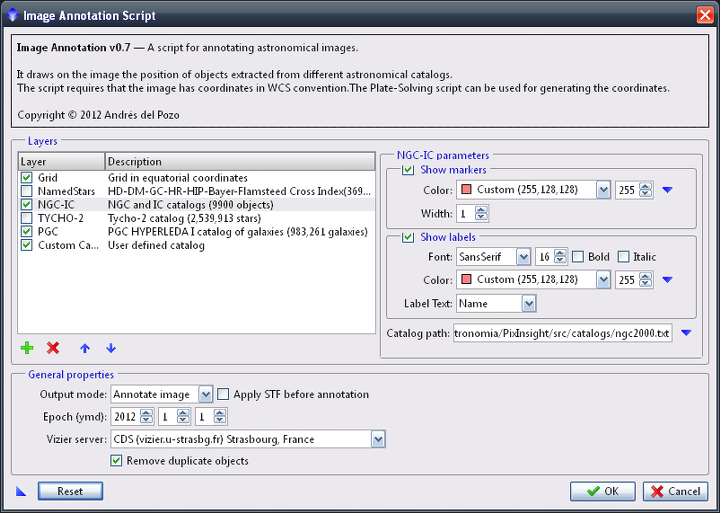Screen dimensions: 720x513
Task: Select 'Grid in equatorial coordinates' description
Action: coord(178,178)
